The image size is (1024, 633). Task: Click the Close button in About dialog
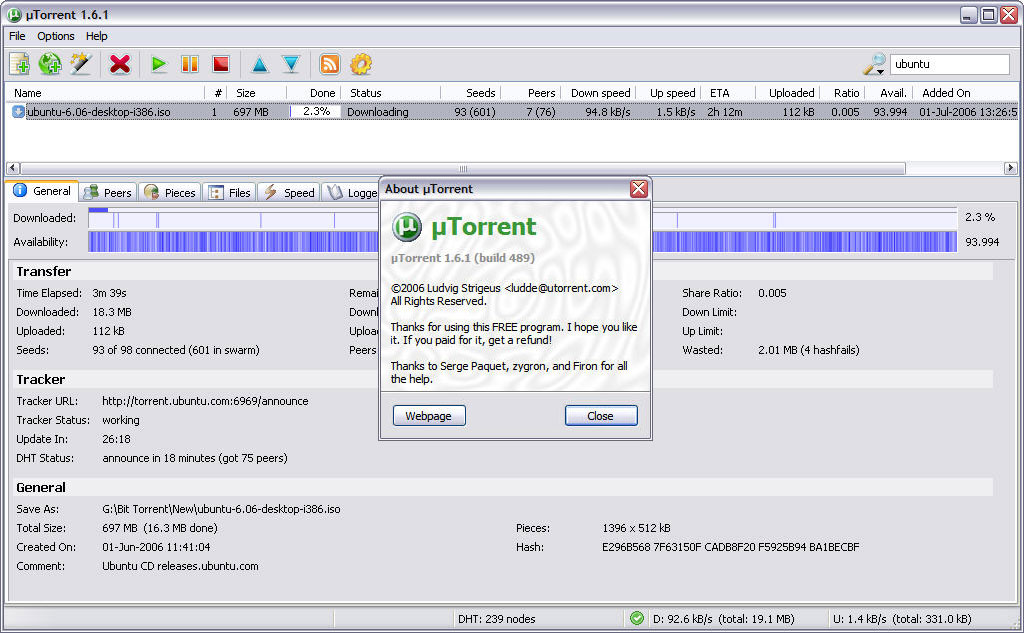601,415
